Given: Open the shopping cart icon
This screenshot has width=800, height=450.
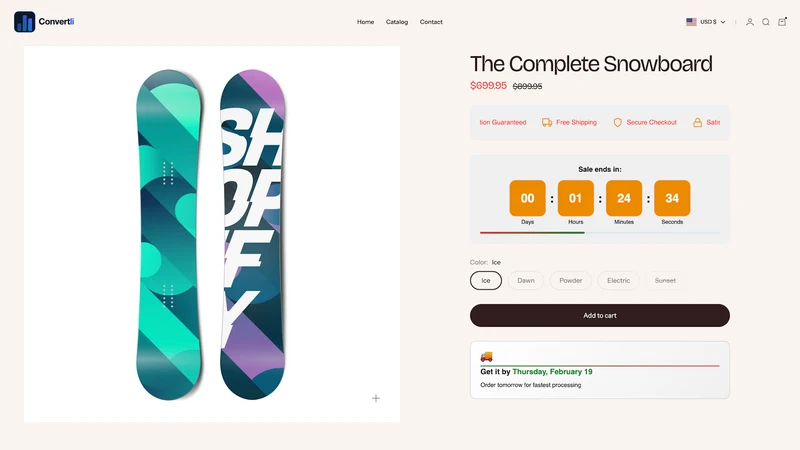Looking at the screenshot, I should (x=782, y=21).
